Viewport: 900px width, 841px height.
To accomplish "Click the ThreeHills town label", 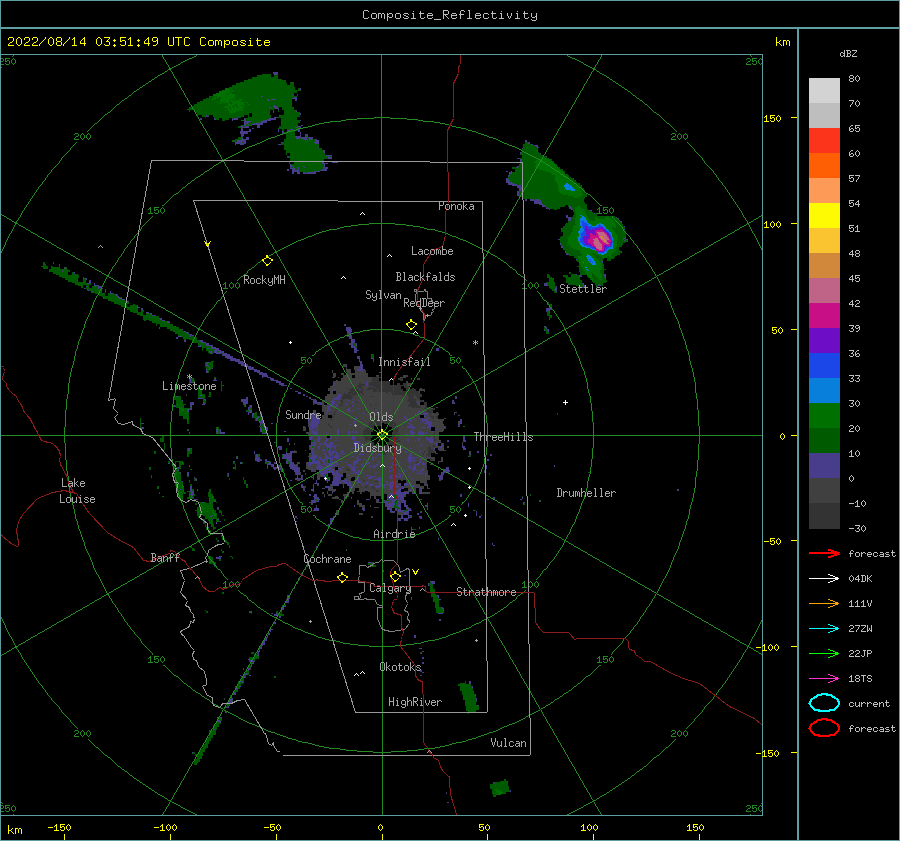I will coord(503,437).
